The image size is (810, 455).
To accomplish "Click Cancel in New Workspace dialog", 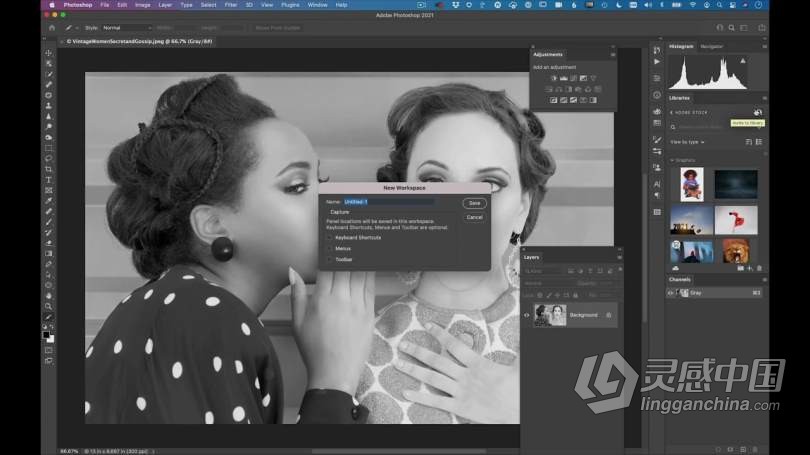I will [x=474, y=217].
